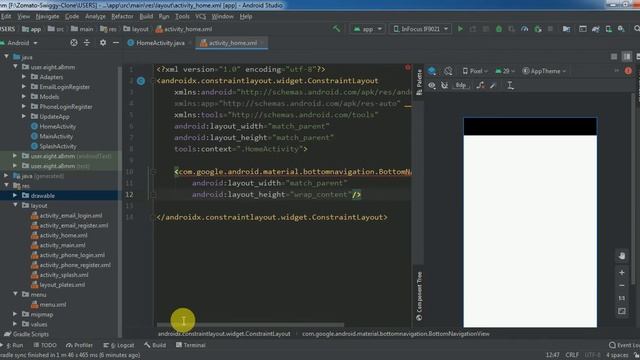Click BottomNavigationView breadcrumb at editor bottom

pos(396,334)
